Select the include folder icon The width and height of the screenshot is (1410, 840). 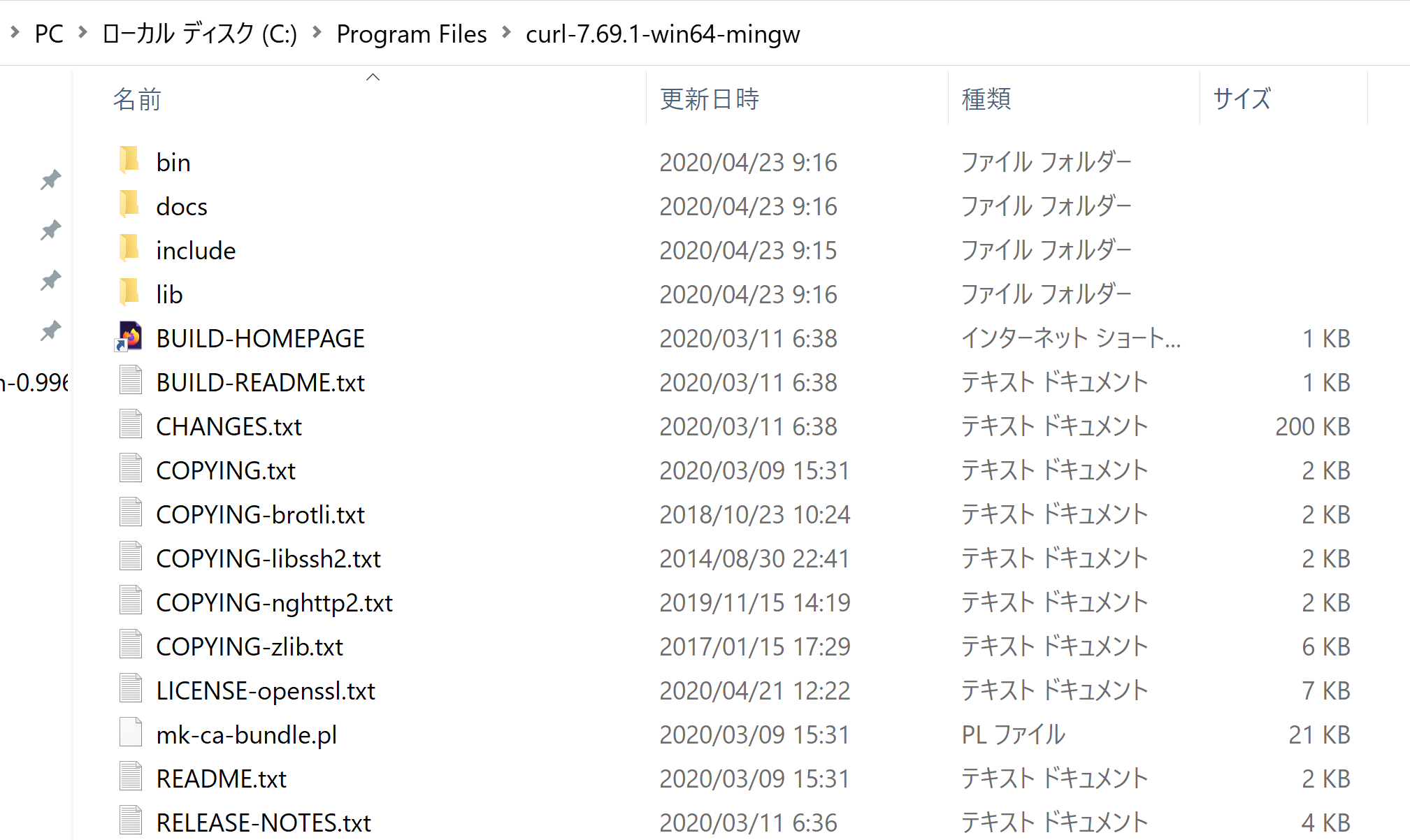coord(129,249)
